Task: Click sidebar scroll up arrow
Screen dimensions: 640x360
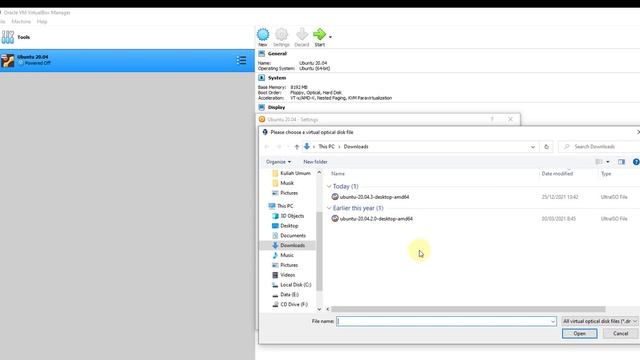Action: point(319,173)
